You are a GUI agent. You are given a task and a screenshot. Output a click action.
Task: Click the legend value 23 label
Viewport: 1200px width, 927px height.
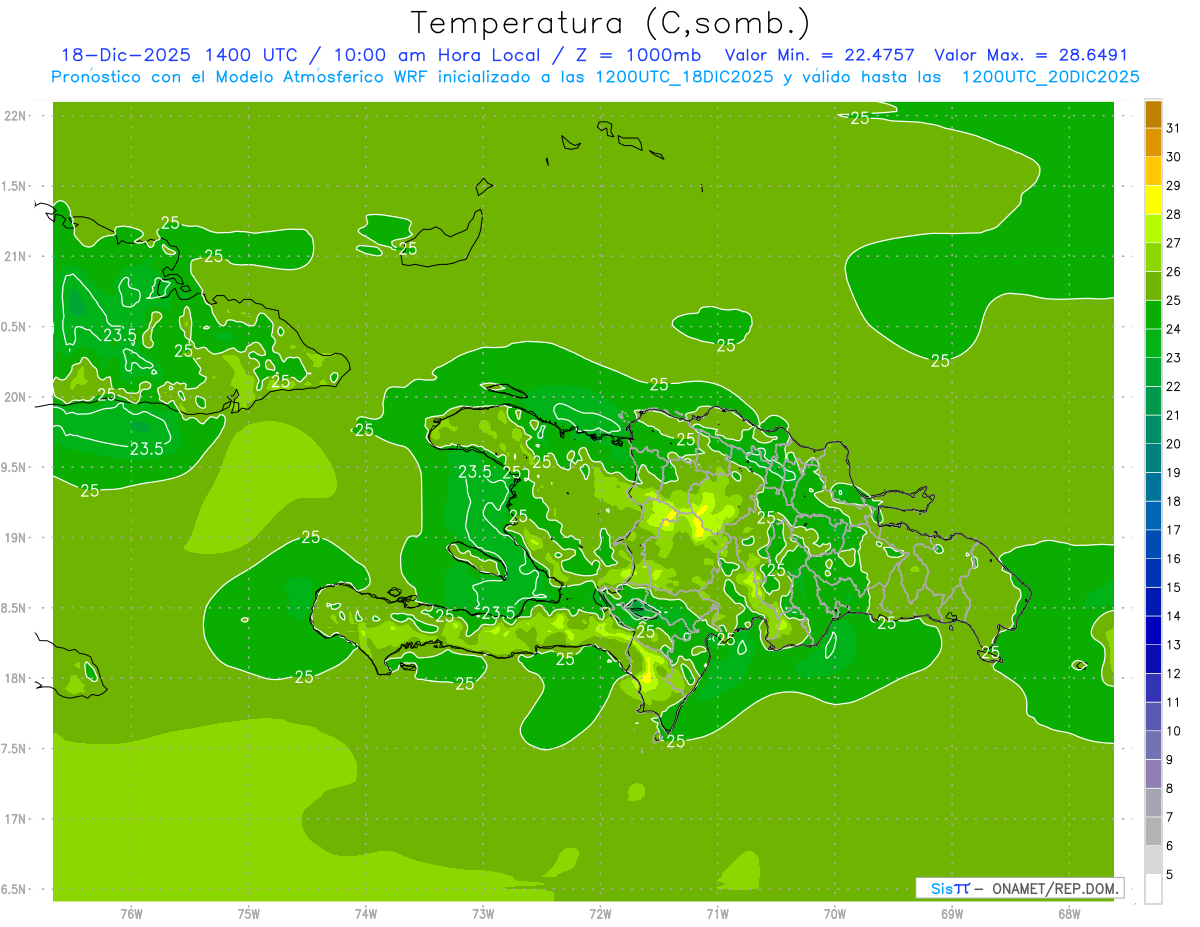(x=1174, y=358)
